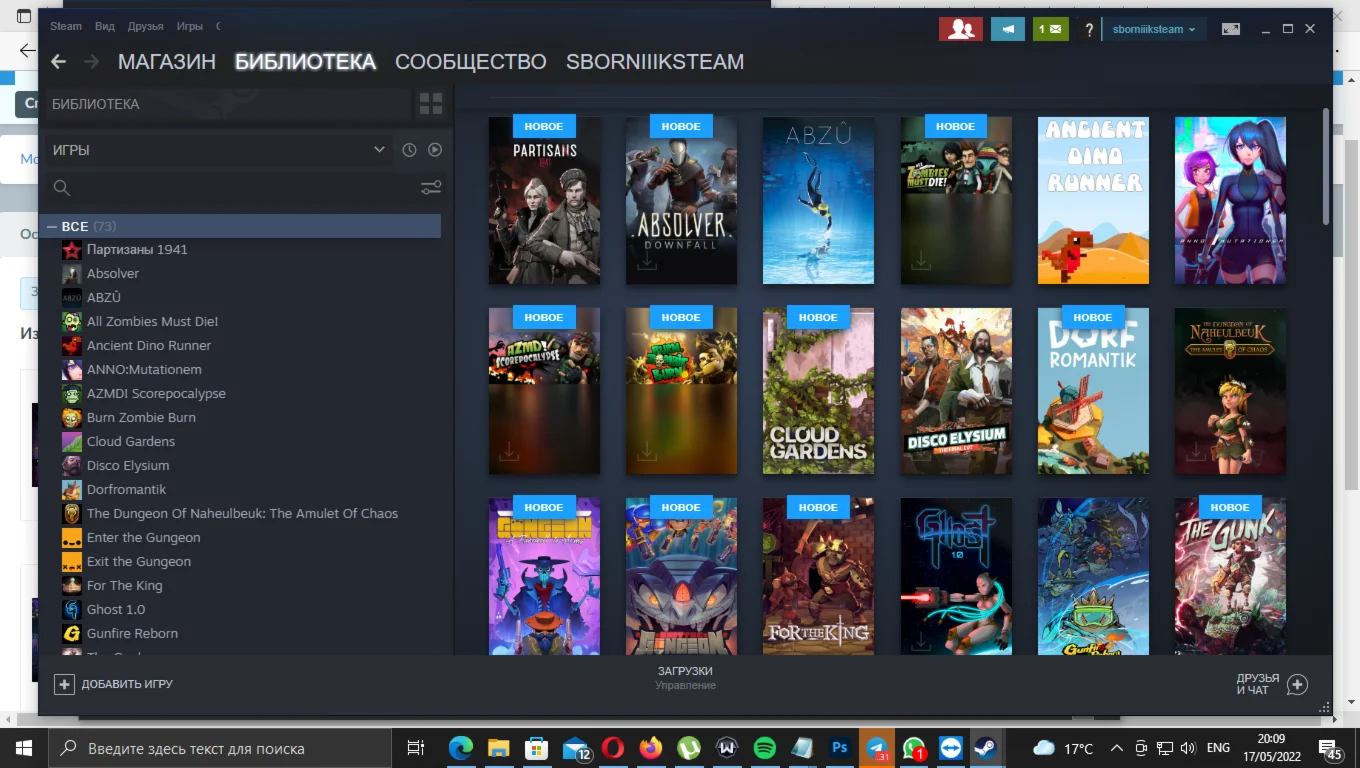
Task: Expand the ИГРЫ filter dropdown
Action: pyautogui.click(x=379, y=150)
